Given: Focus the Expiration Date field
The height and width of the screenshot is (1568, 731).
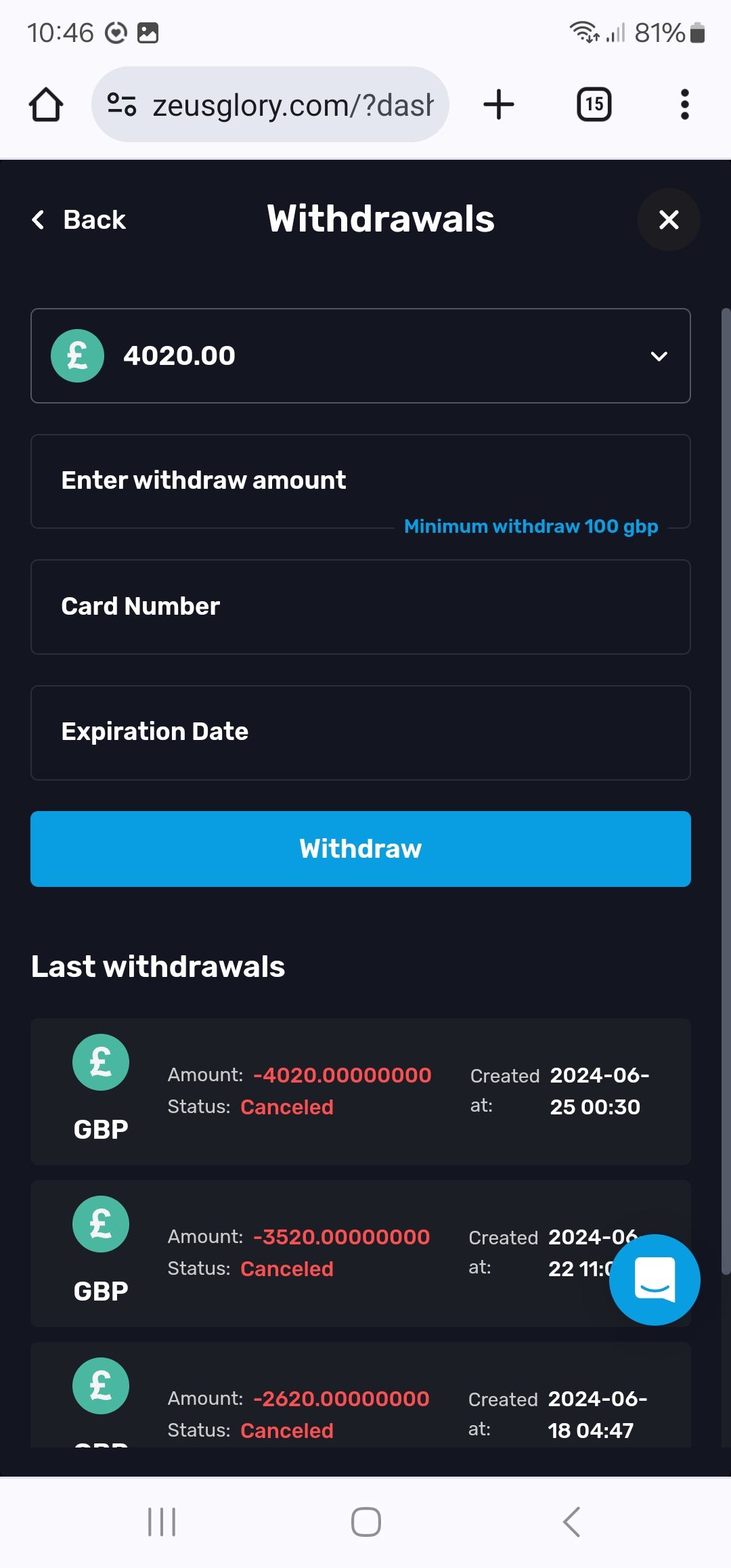Looking at the screenshot, I should coord(360,733).
